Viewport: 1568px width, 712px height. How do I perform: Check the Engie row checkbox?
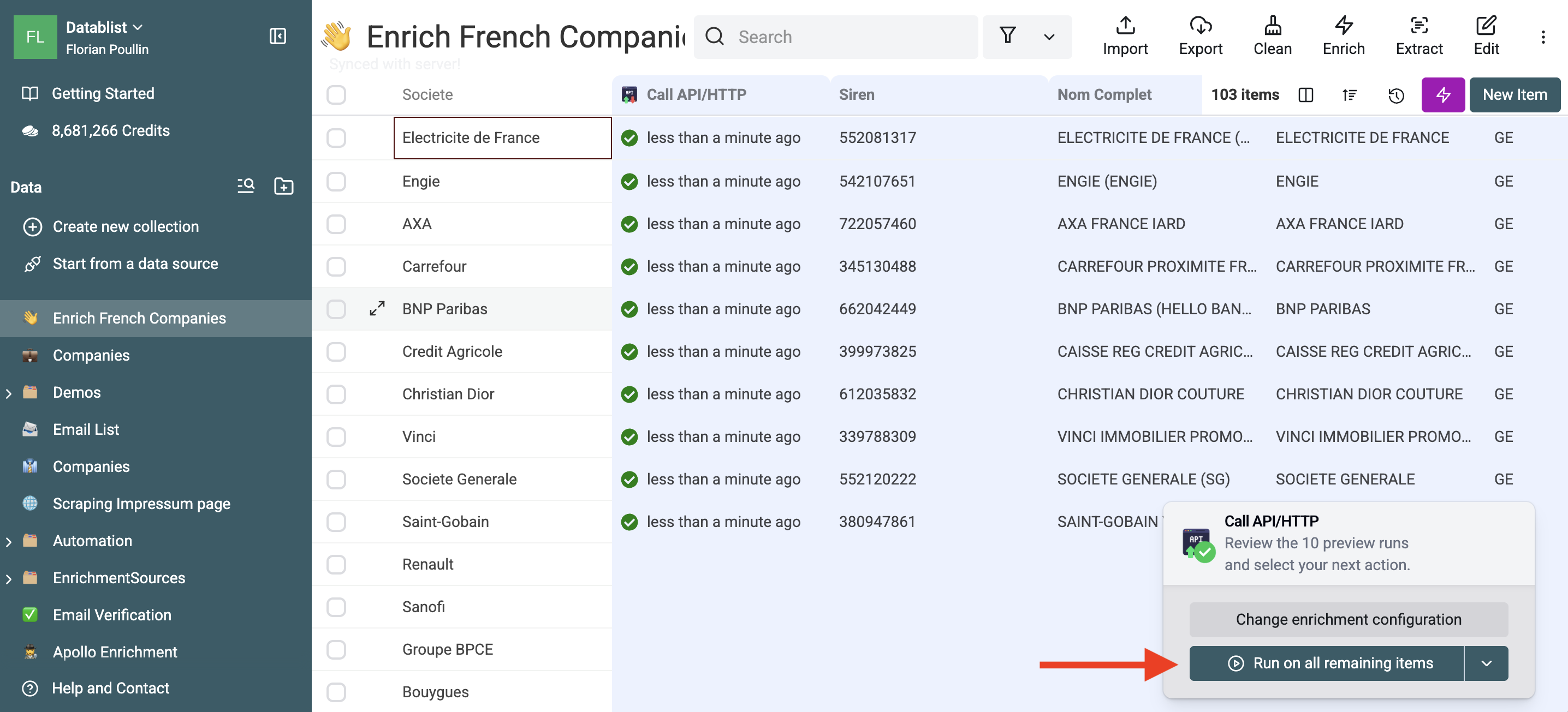coord(336,181)
